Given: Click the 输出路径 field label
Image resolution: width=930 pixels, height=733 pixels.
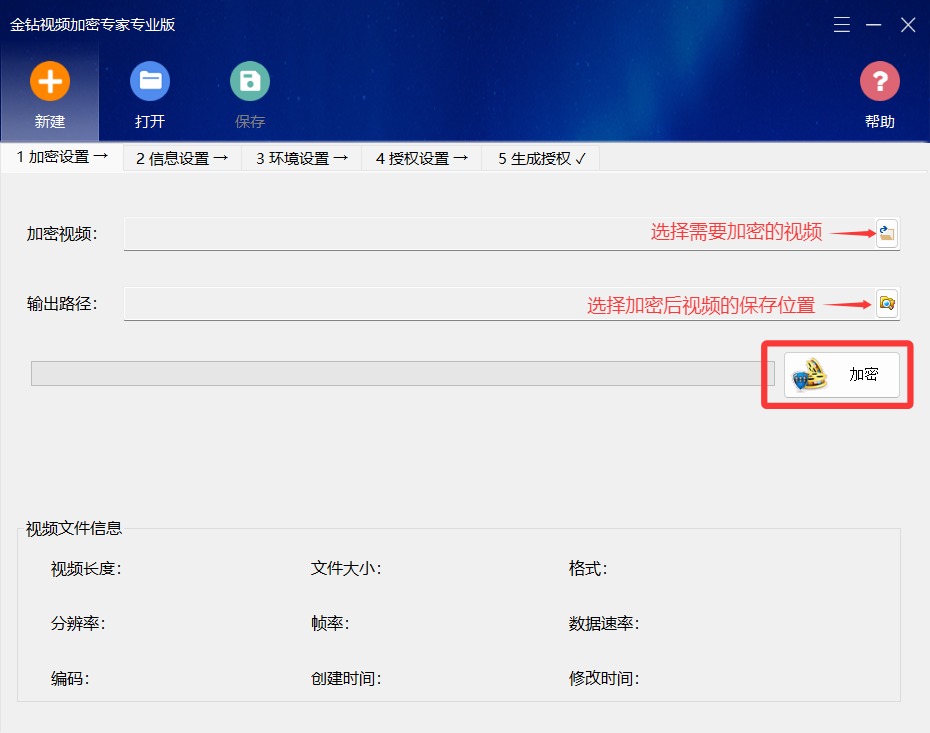Looking at the screenshot, I should pyautogui.click(x=62, y=304).
